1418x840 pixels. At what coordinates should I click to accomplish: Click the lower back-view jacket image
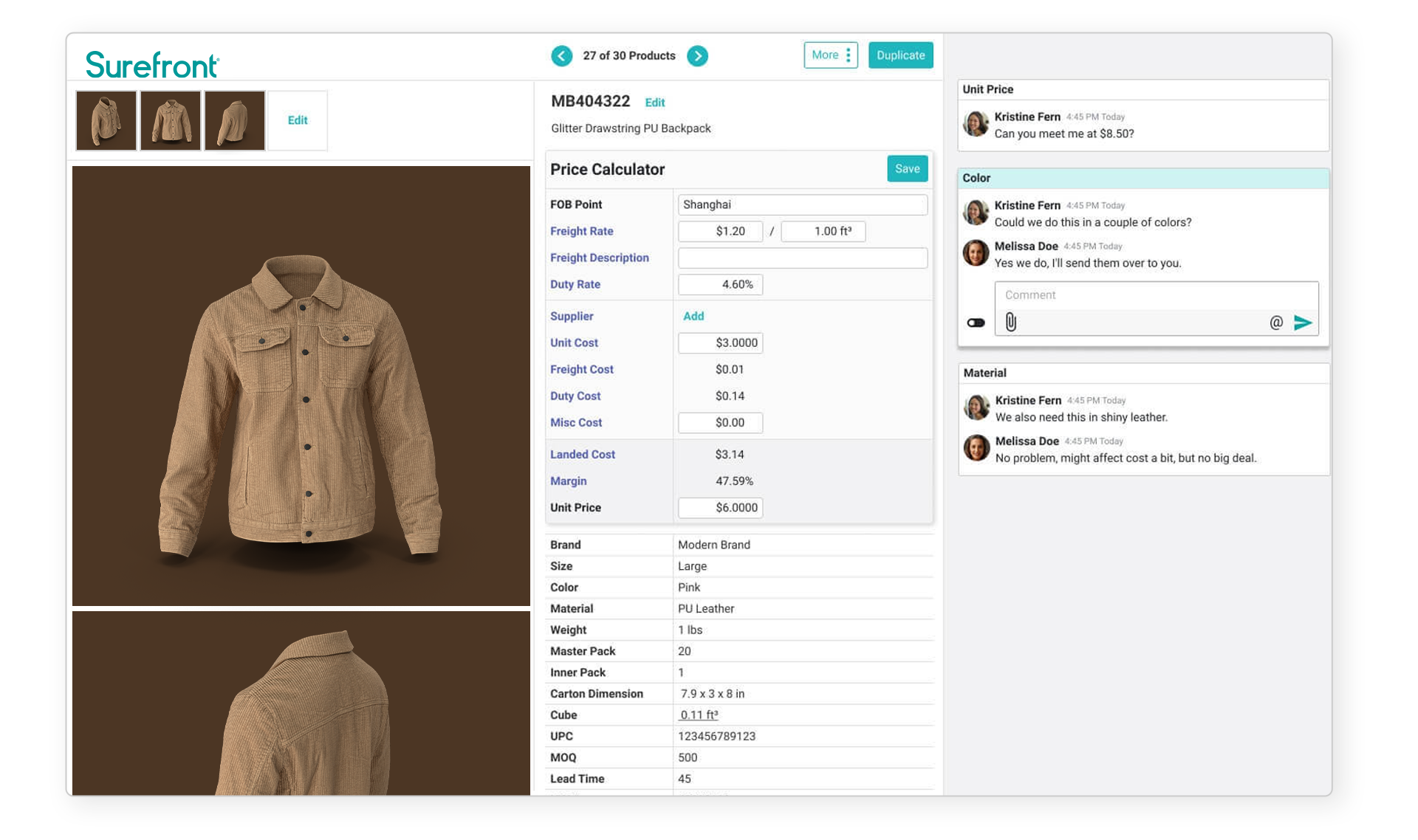(301, 703)
